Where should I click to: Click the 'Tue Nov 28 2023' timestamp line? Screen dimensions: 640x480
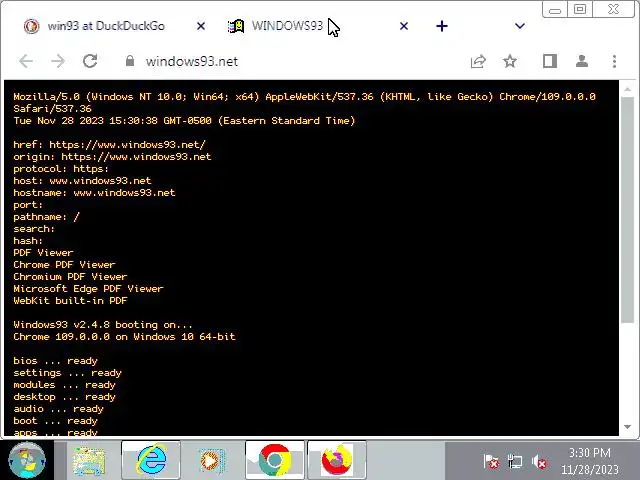click(x=184, y=121)
